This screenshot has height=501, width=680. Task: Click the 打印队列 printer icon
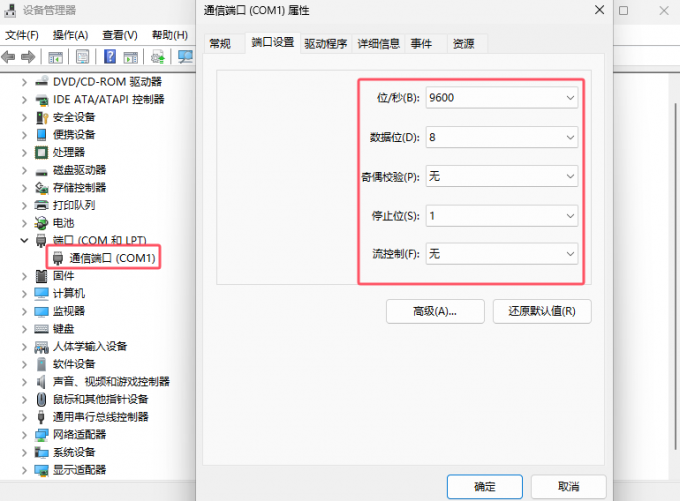coord(41,205)
